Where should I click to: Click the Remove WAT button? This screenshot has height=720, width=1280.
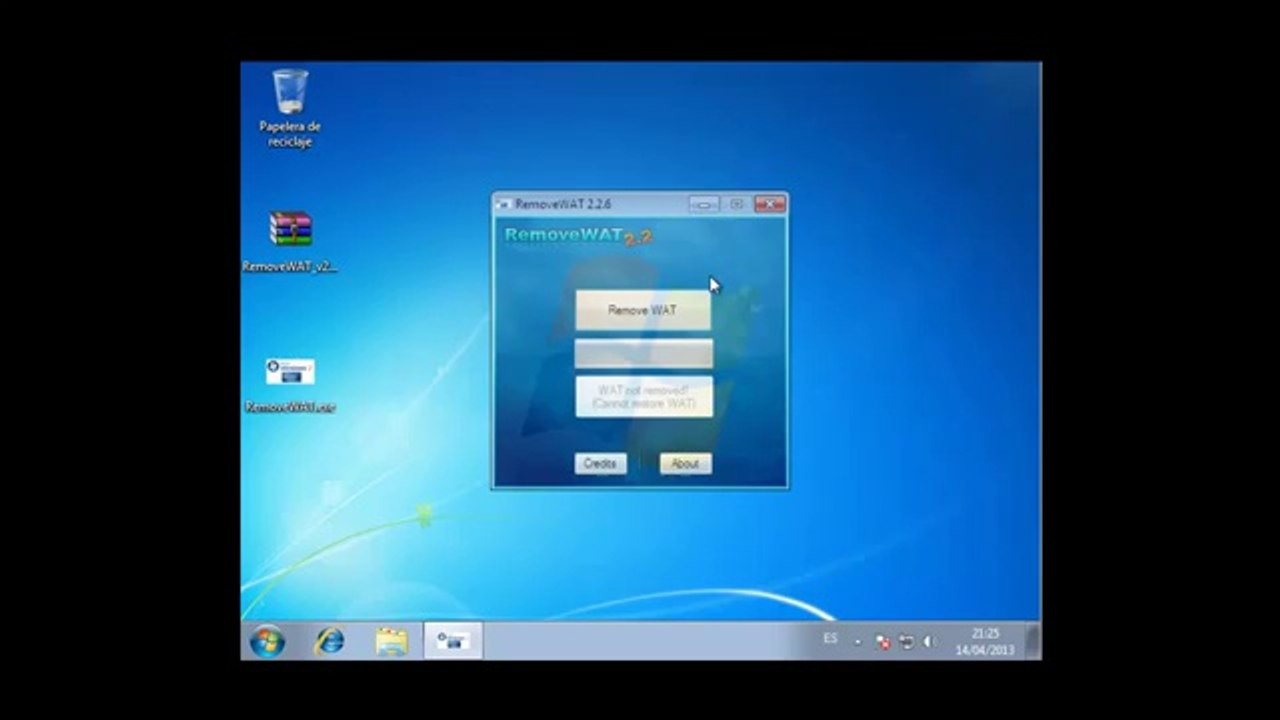[643, 310]
